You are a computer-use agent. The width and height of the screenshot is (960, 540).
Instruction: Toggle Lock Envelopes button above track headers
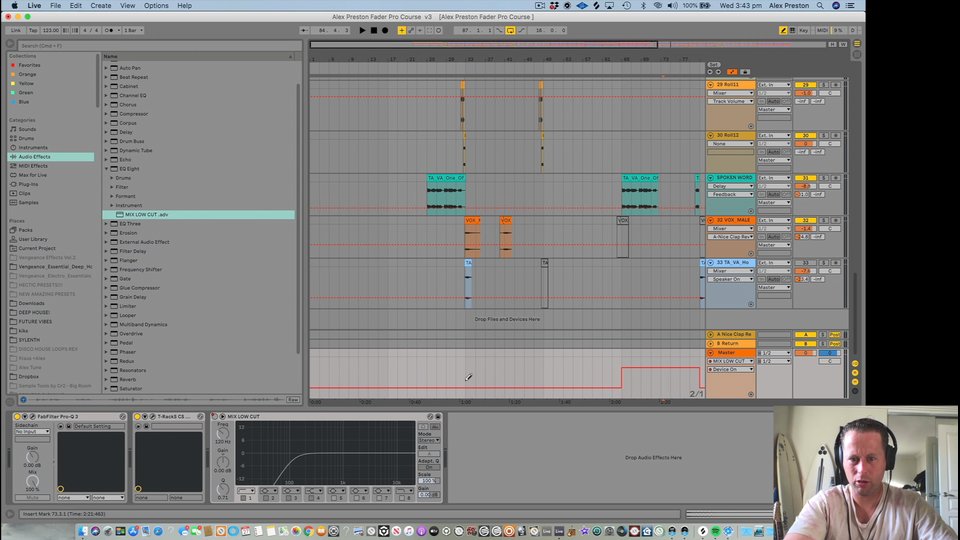coord(745,72)
